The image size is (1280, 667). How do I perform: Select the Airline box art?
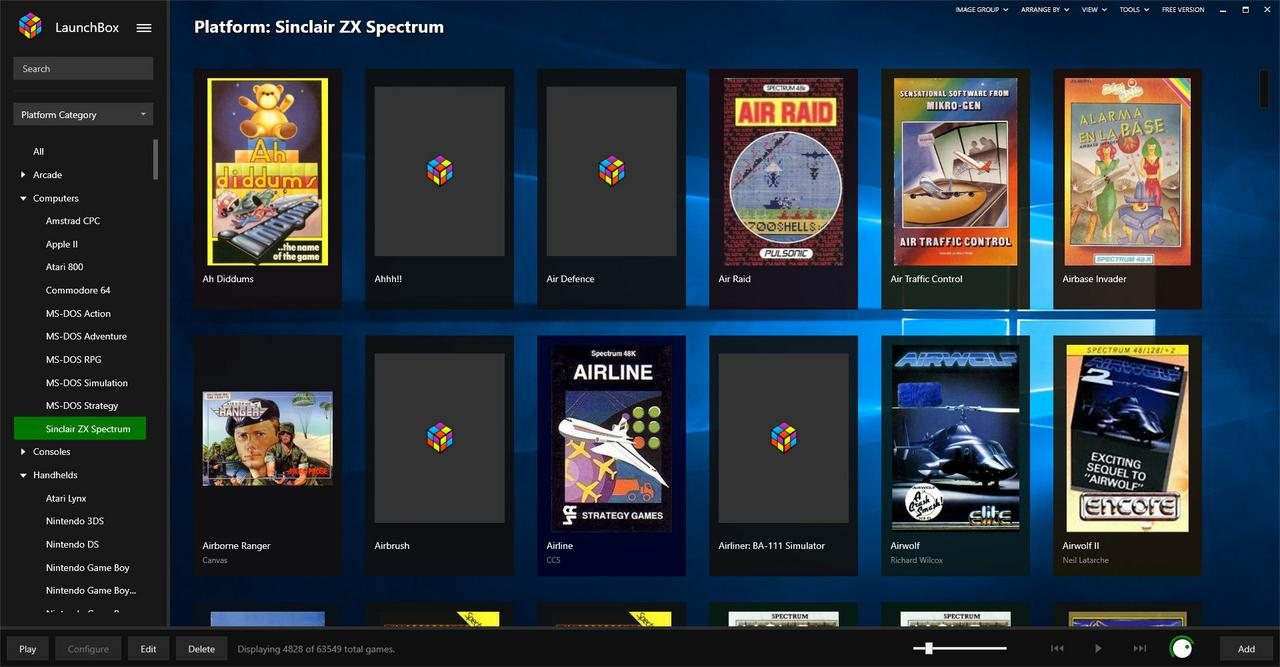point(612,438)
